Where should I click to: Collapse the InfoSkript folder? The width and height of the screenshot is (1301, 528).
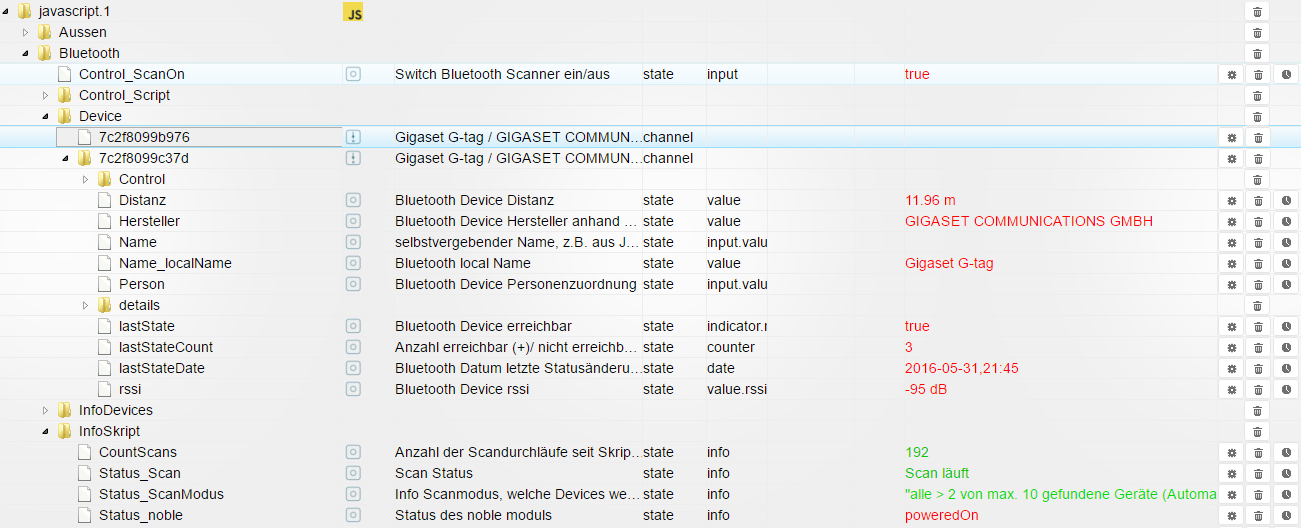coord(46,432)
